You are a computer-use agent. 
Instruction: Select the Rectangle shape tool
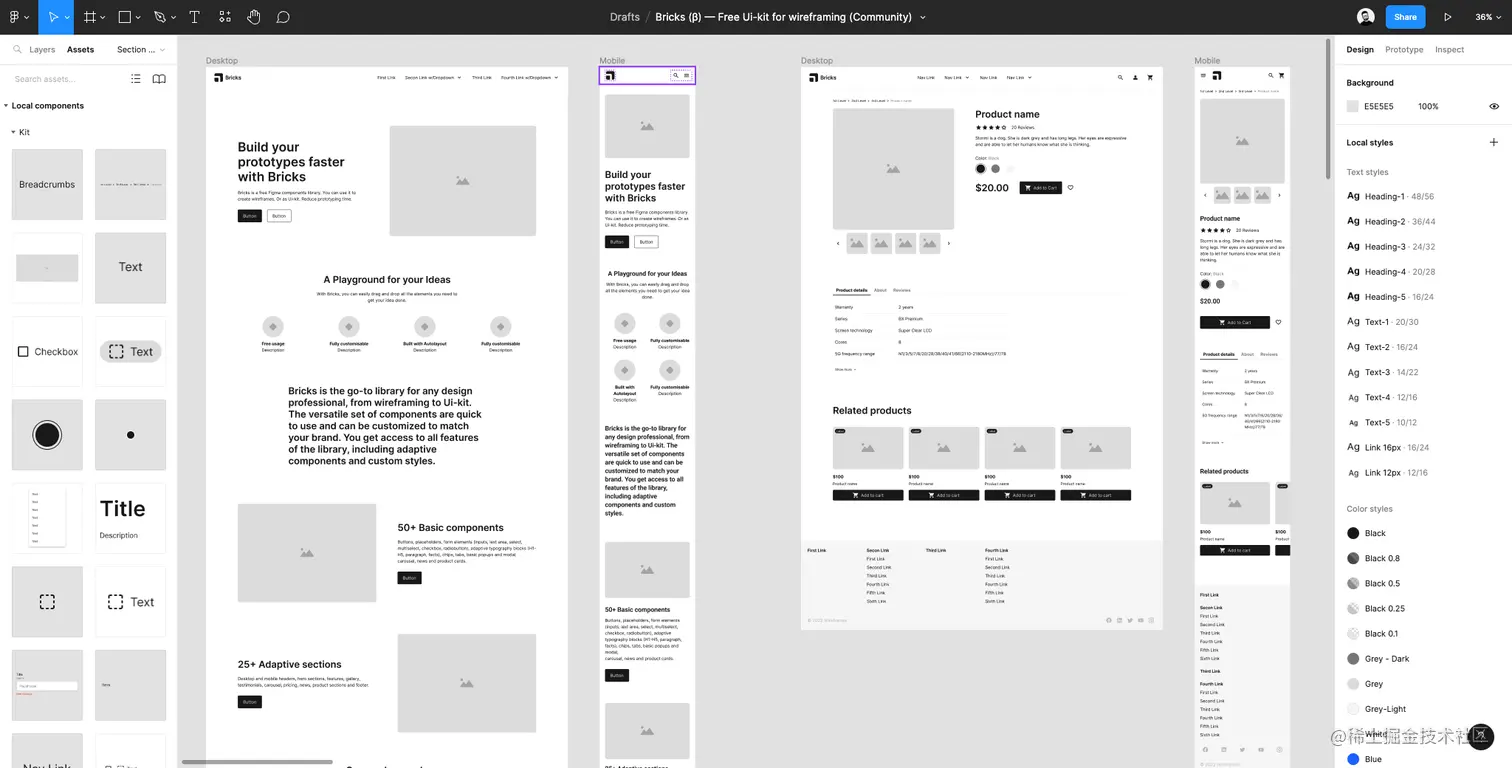pyautogui.click(x=125, y=17)
